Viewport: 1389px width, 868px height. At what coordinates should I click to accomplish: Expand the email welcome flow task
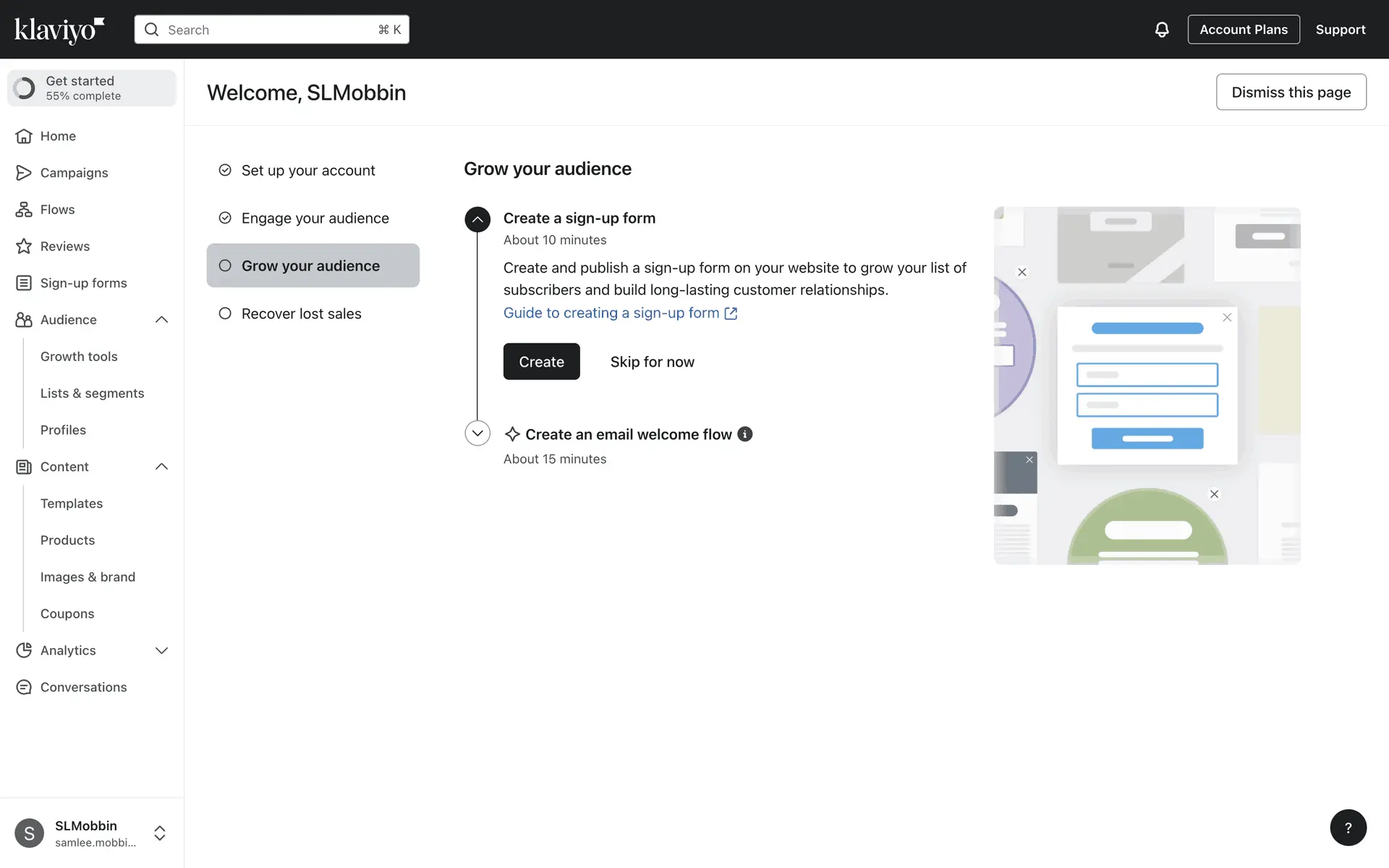(x=477, y=433)
